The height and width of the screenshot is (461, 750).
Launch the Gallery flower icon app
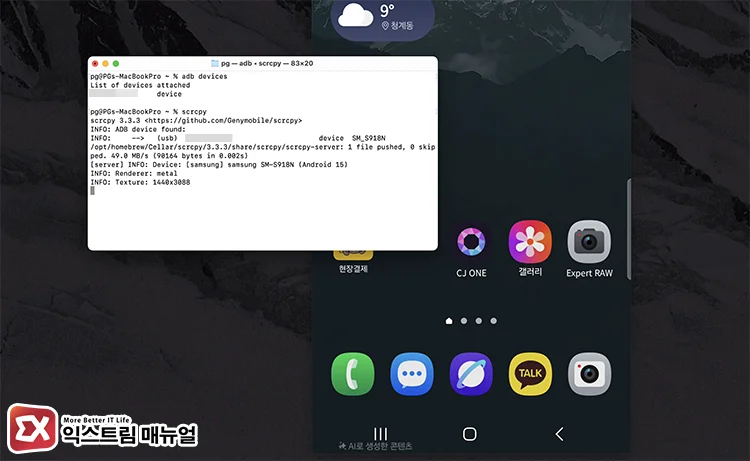tap(530, 243)
